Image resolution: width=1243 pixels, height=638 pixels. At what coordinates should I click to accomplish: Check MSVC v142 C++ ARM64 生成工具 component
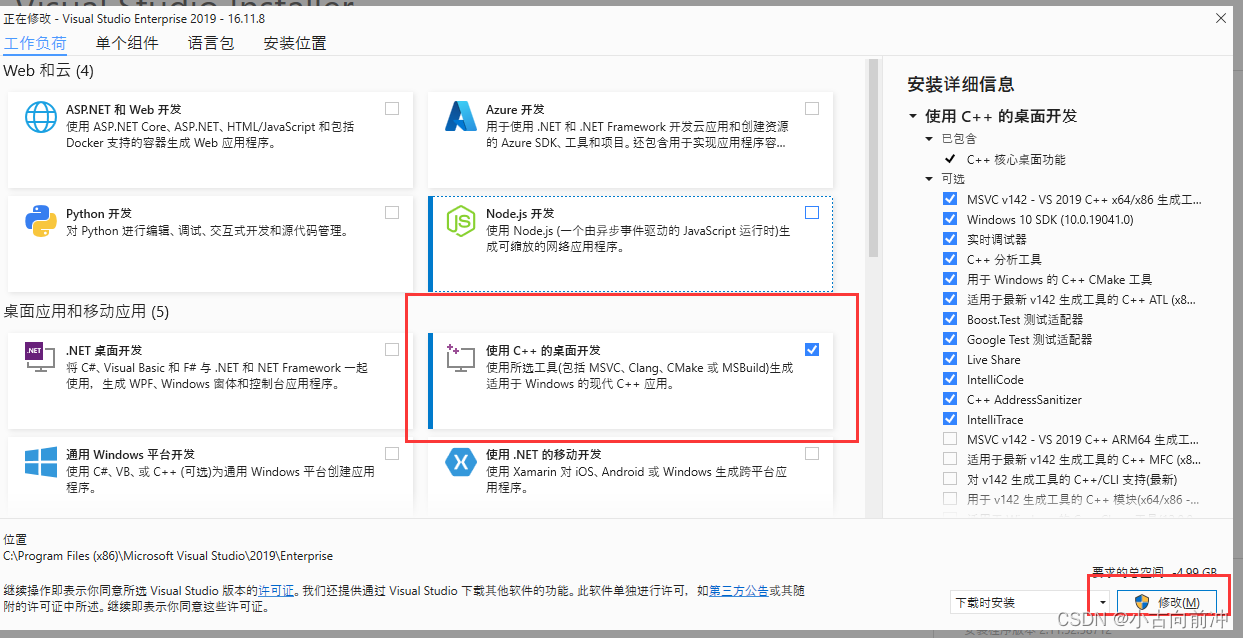tap(949, 439)
